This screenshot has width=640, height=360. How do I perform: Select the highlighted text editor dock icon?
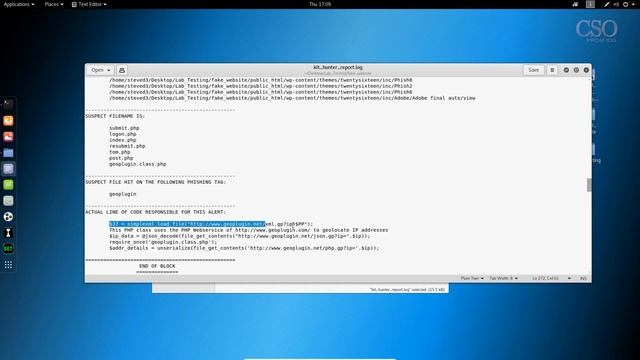coord(8,169)
